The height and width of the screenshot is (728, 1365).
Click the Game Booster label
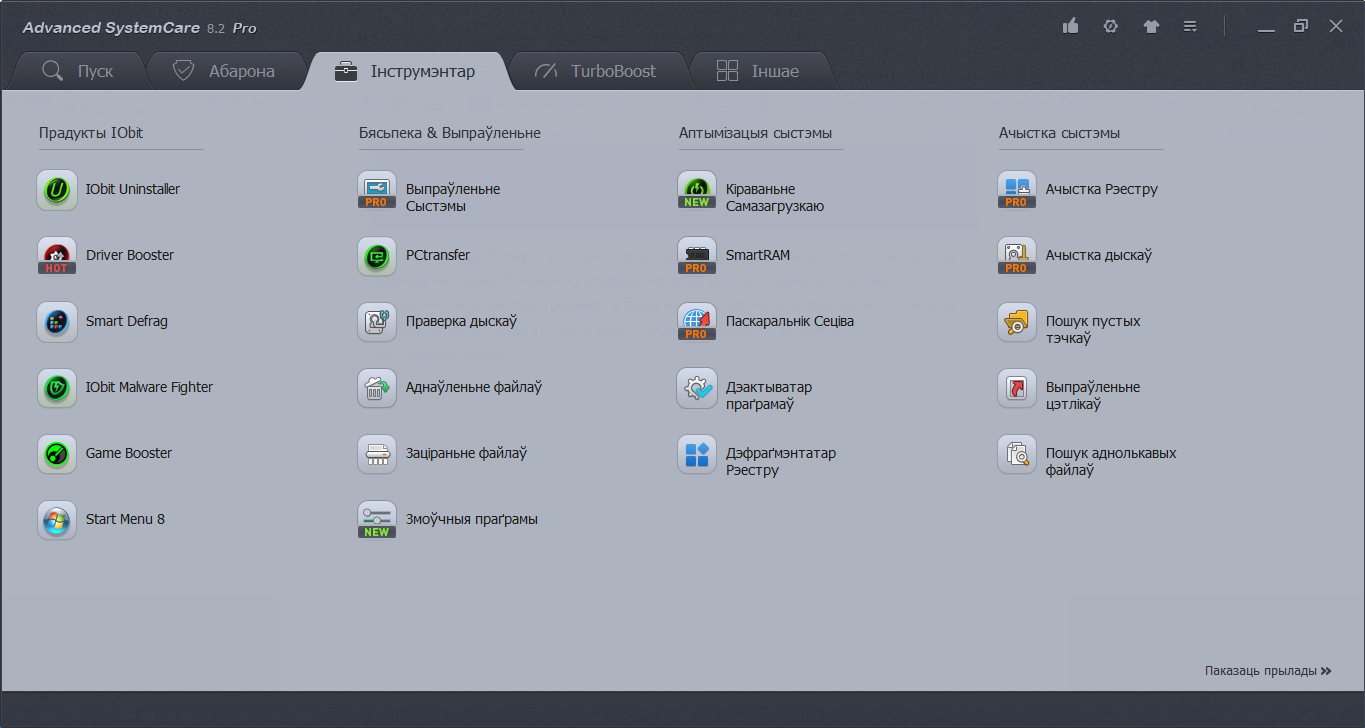129,453
